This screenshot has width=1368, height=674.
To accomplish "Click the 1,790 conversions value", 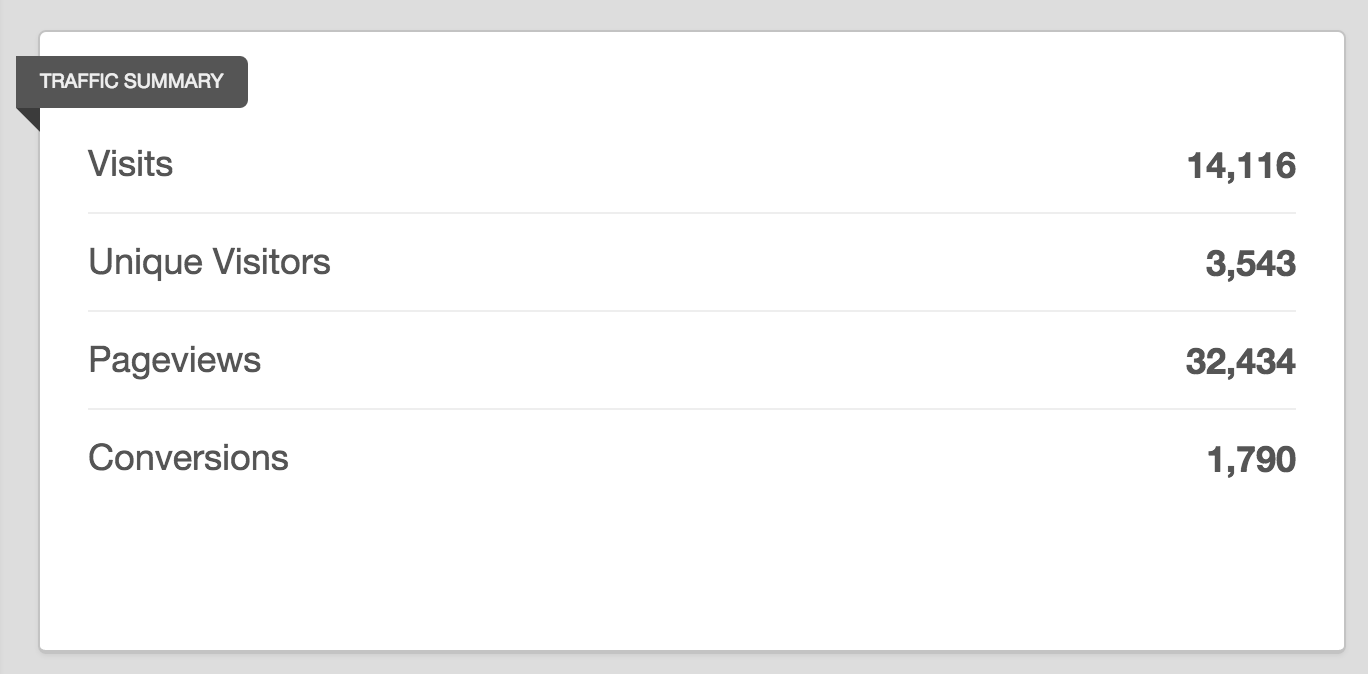I will (1251, 459).
